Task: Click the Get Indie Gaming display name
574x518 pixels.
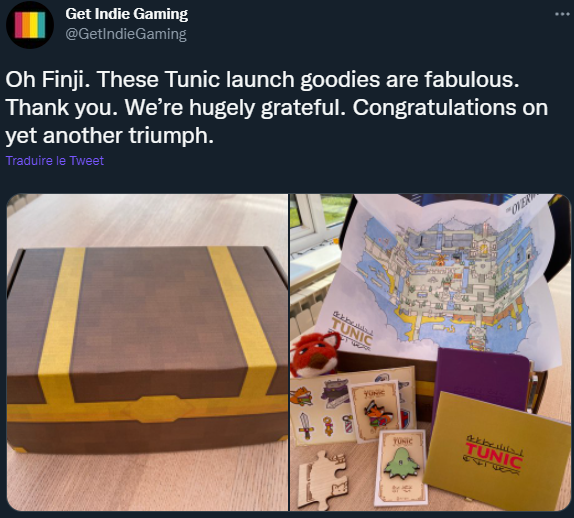Action: [x=126, y=14]
